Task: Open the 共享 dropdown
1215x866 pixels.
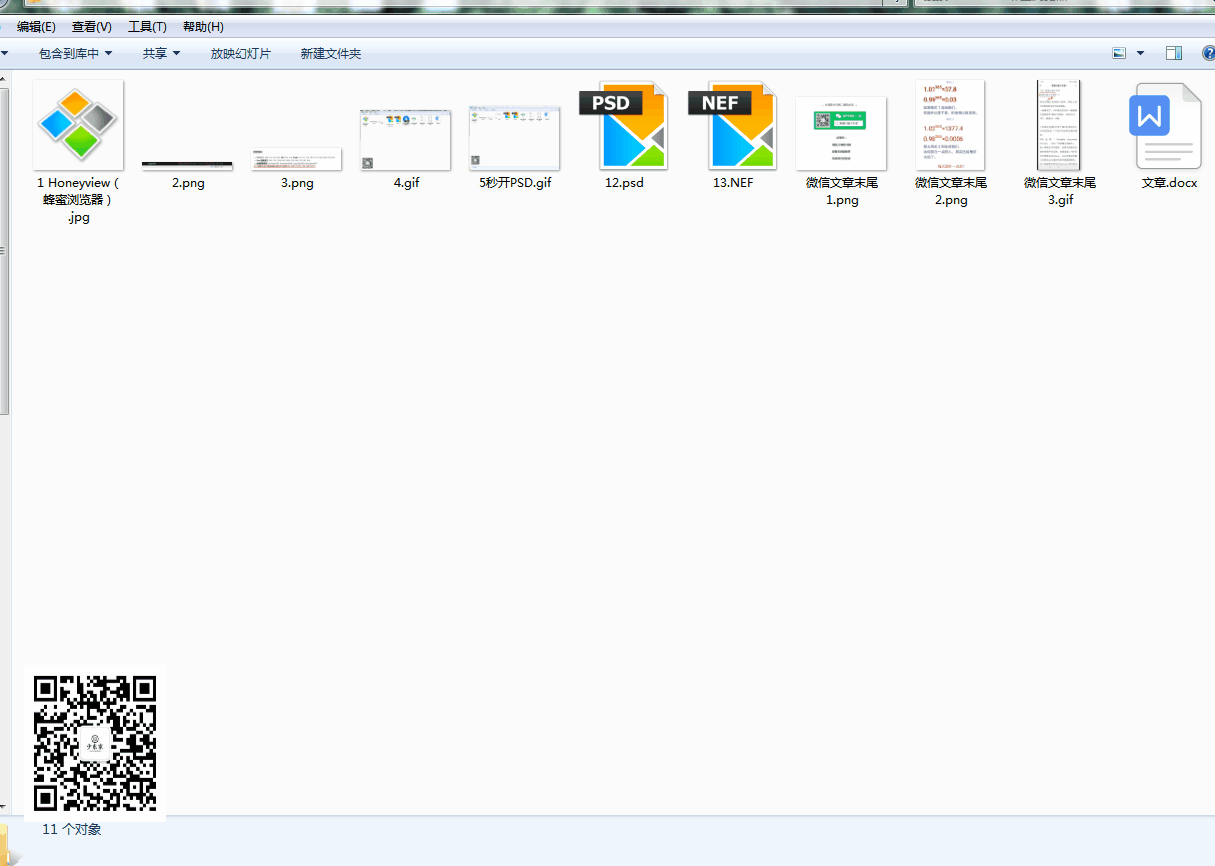Action: [162, 53]
